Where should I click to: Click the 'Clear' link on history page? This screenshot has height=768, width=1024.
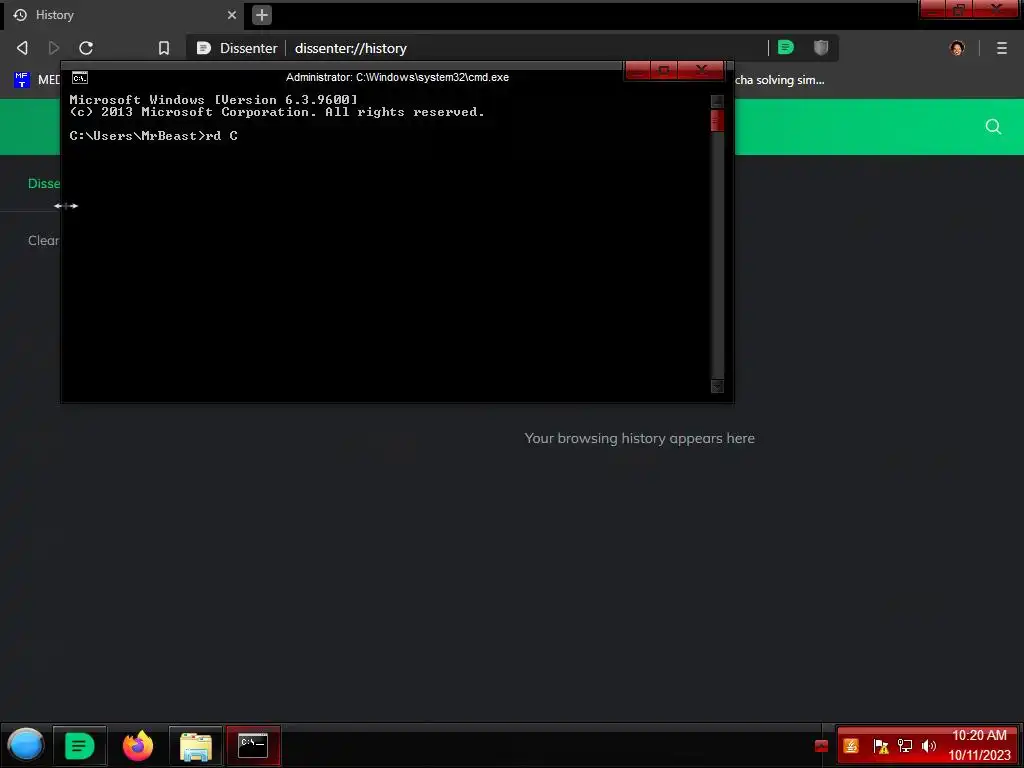44,240
